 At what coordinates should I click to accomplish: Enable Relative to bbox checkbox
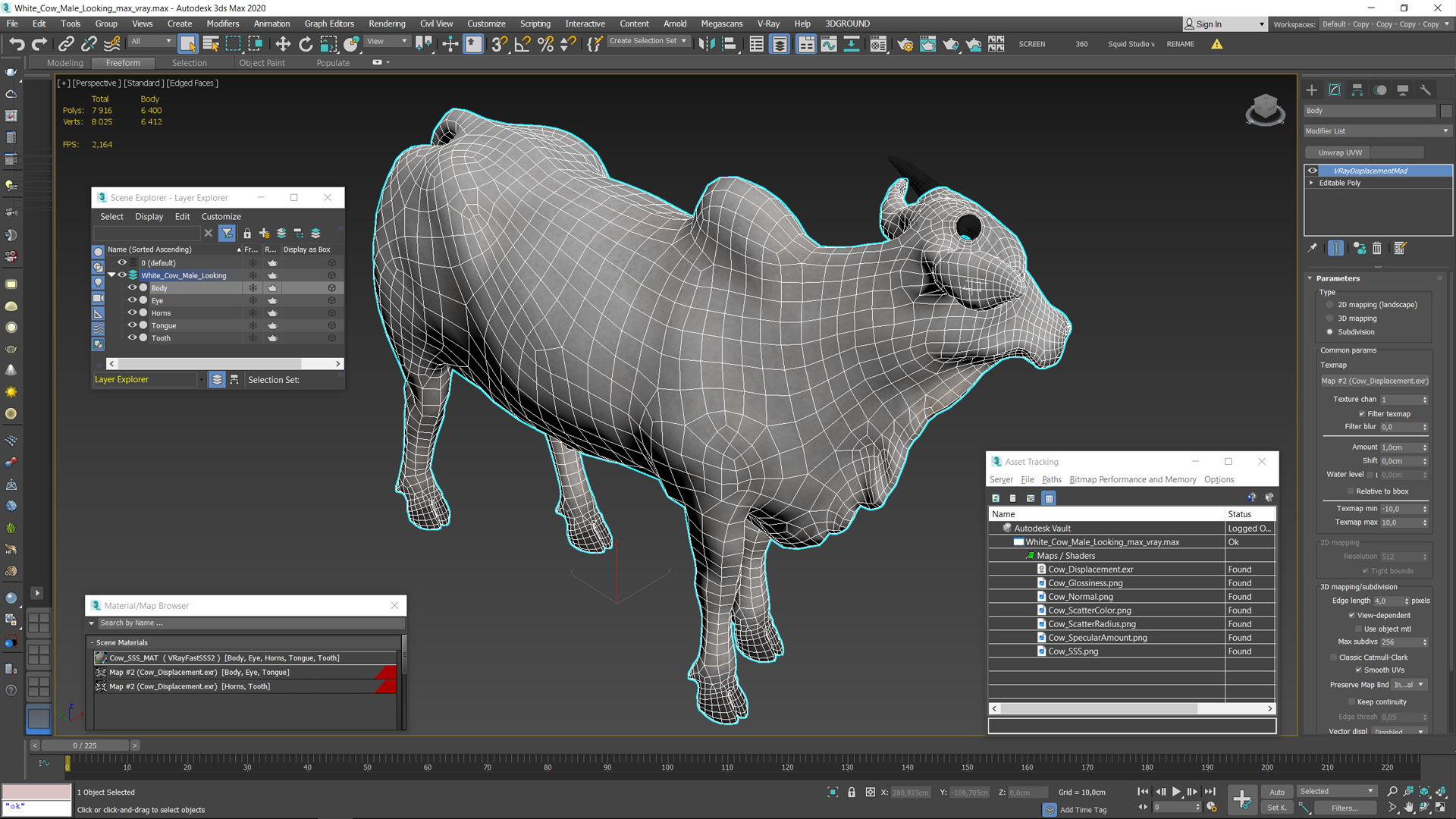point(1351,491)
